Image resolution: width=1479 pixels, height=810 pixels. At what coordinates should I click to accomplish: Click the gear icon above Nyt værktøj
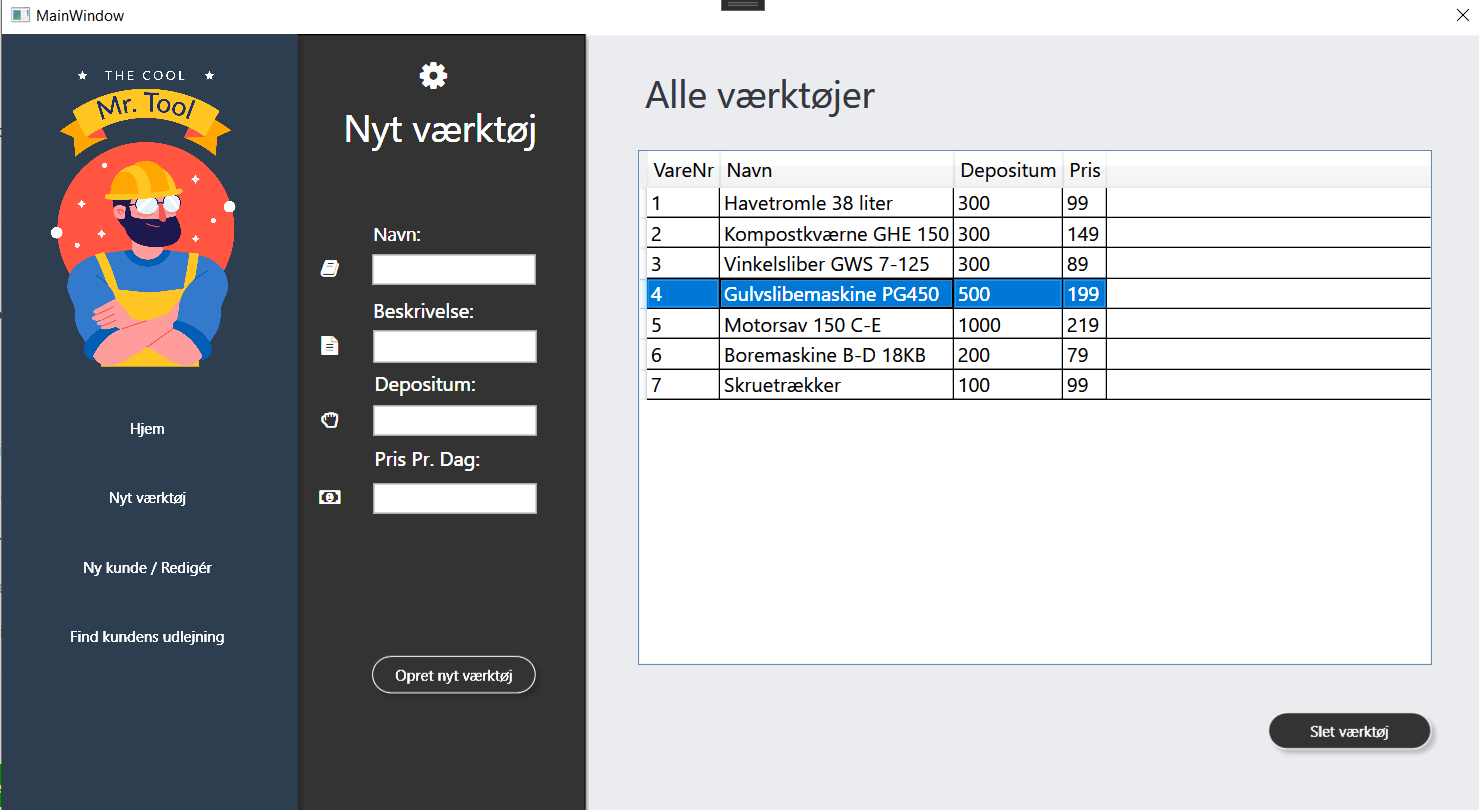(x=433, y=75)
